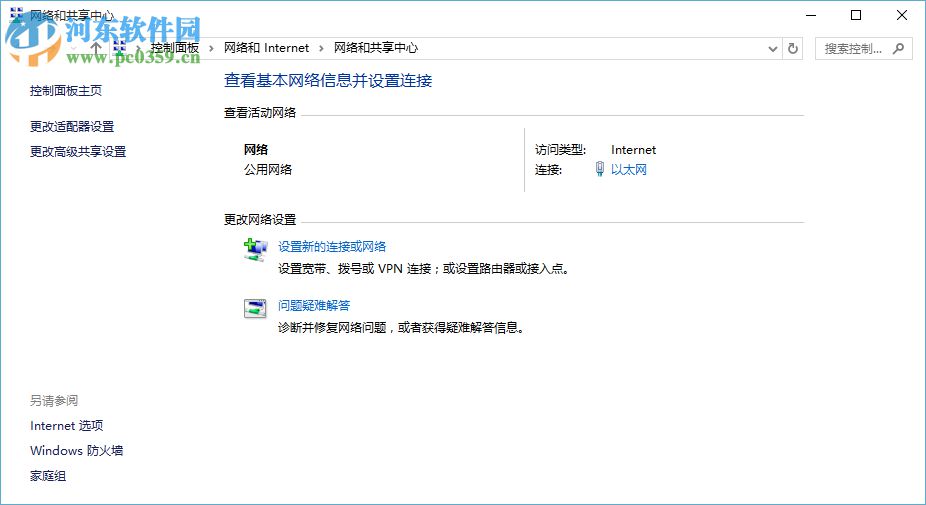
Task: Click 设置新的连接或网络 link
Action: [332, 247]
